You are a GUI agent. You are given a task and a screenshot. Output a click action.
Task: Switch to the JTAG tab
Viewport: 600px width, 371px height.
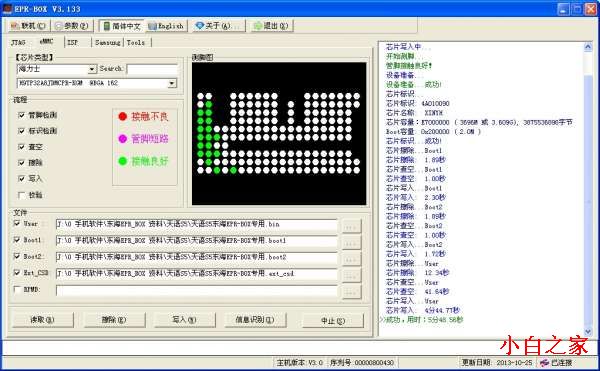tap(18, 42)
